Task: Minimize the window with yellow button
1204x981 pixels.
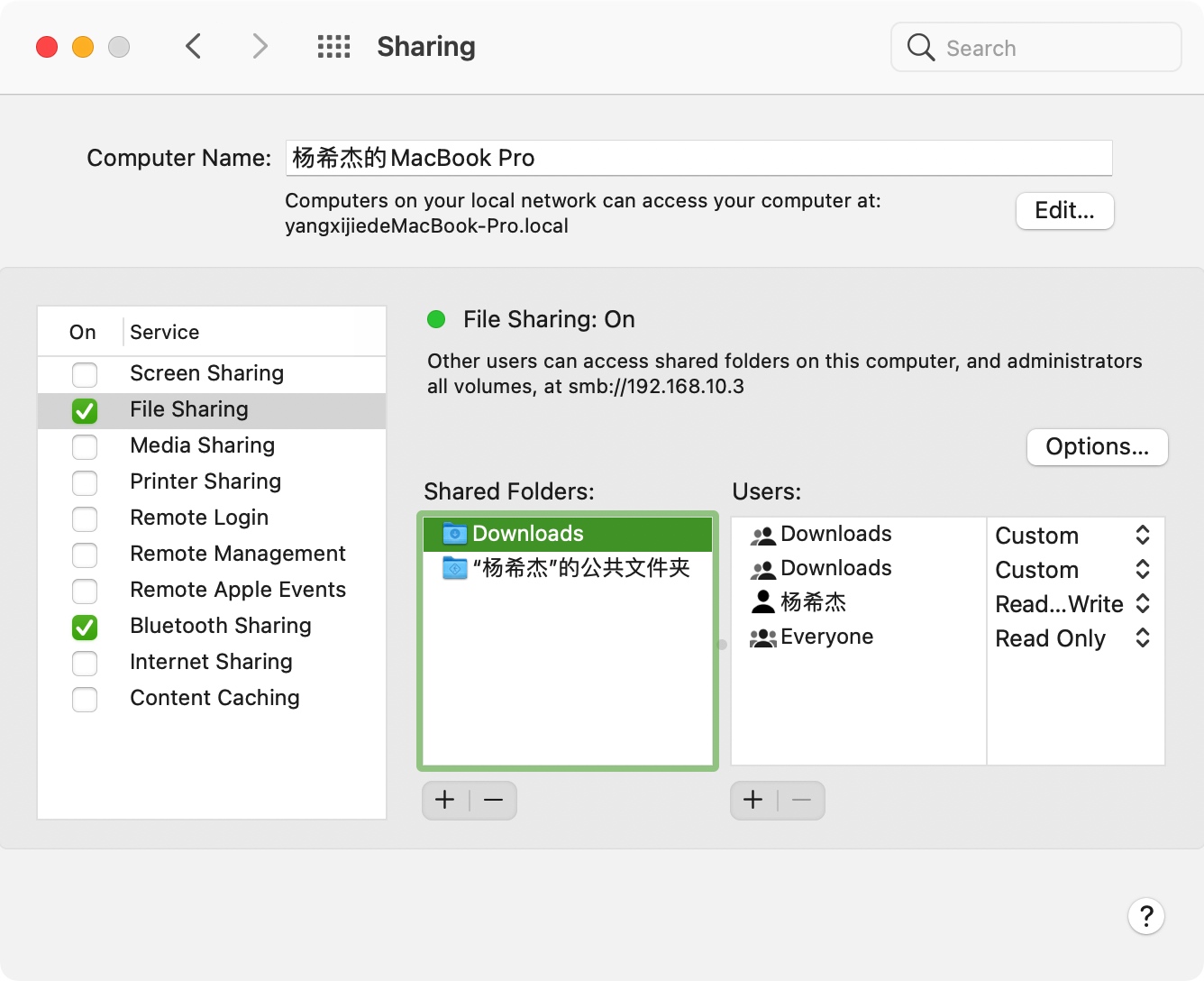Action: pyautogui.click(x=83, y=47)
